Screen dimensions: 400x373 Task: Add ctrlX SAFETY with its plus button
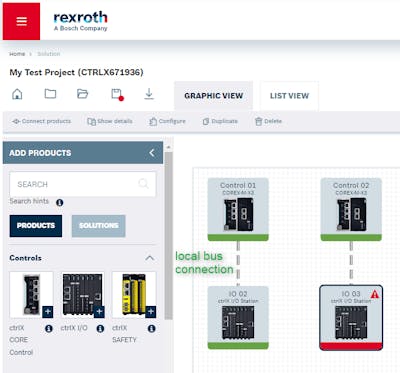(151, 312)
